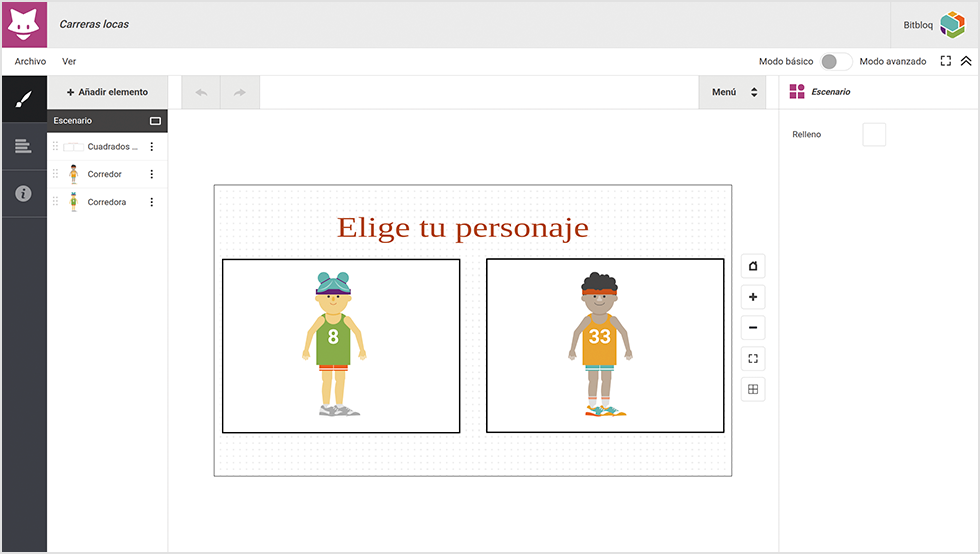This screenshot has width=980, height=554.
Task: Open the Ver menu
Action: click(x=69, y=61)
